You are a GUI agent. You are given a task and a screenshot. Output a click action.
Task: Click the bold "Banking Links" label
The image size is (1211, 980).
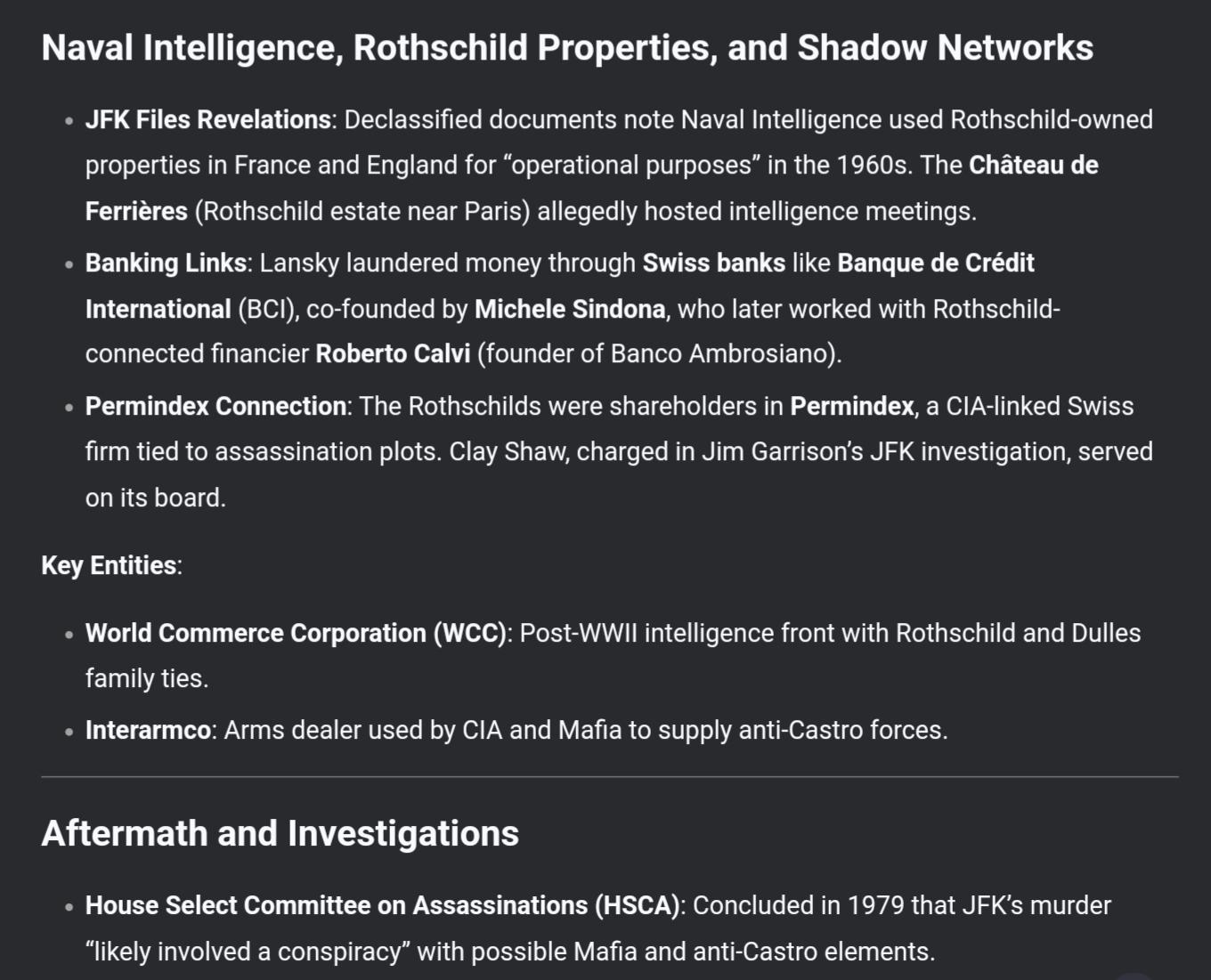(x=166, y=263)
